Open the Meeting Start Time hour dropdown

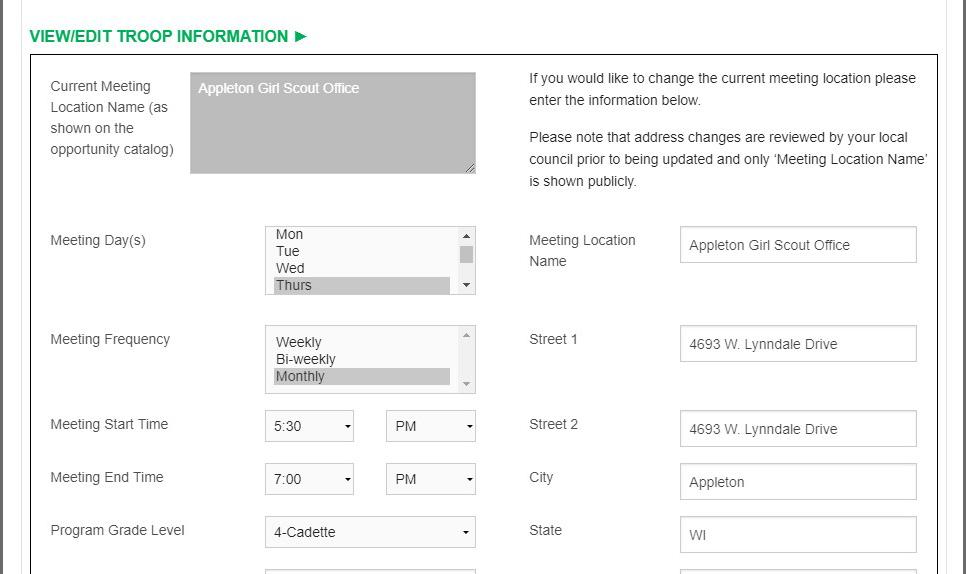coord(309,426)
